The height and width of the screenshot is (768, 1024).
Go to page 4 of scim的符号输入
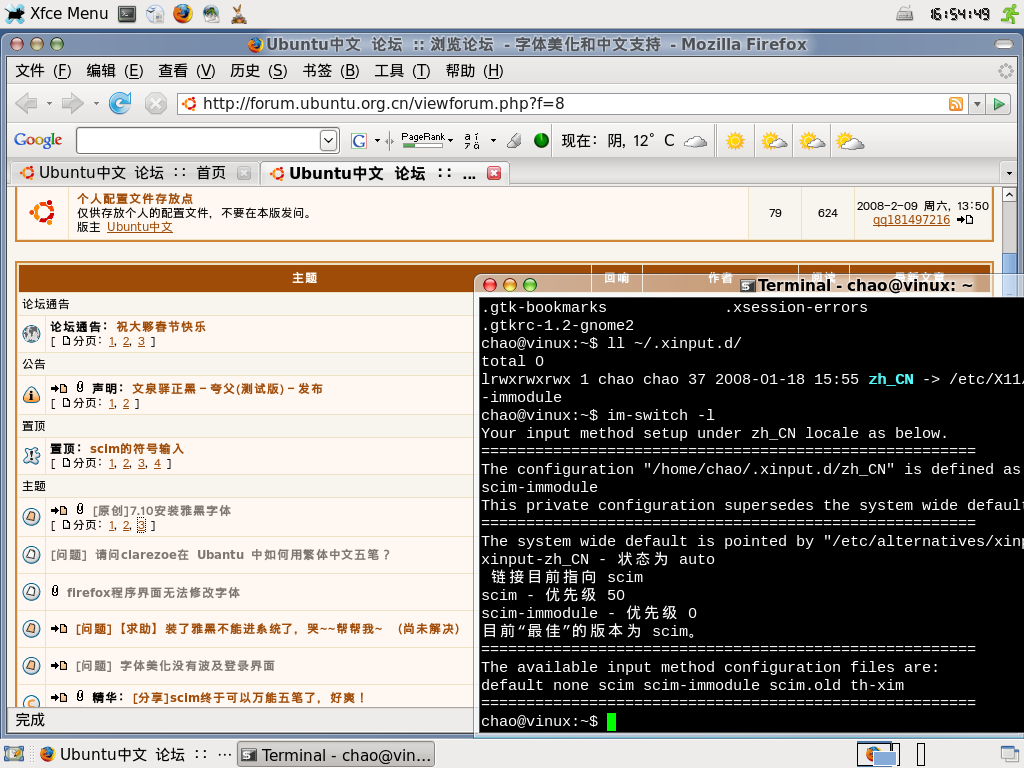pos(157,464)
